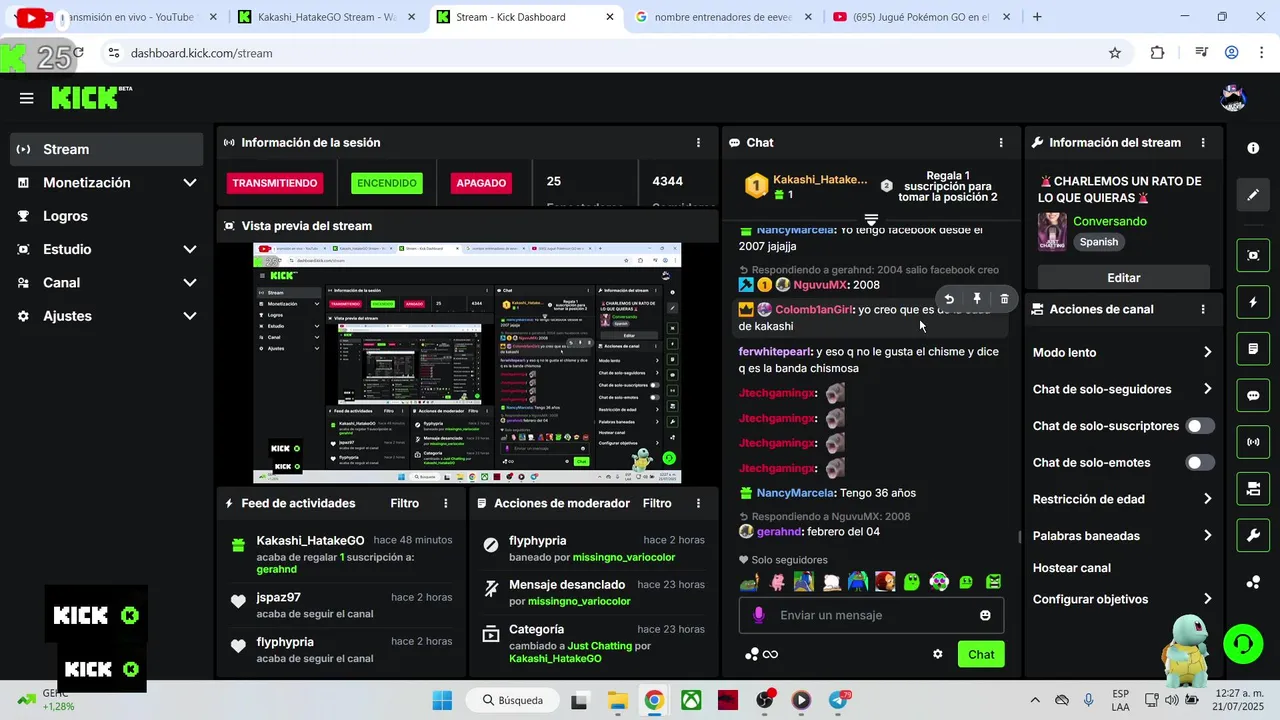The width and height of the screenshot is (1280, 720).
Task: Toggle Chat de solo-suscriptores switch
Action: coord(1200,426)
